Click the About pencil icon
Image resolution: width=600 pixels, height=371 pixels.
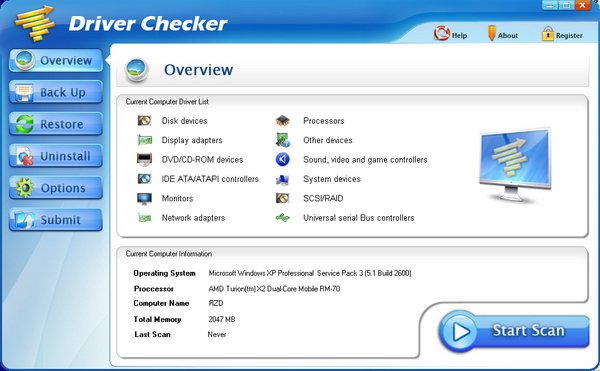coord(491,34)
